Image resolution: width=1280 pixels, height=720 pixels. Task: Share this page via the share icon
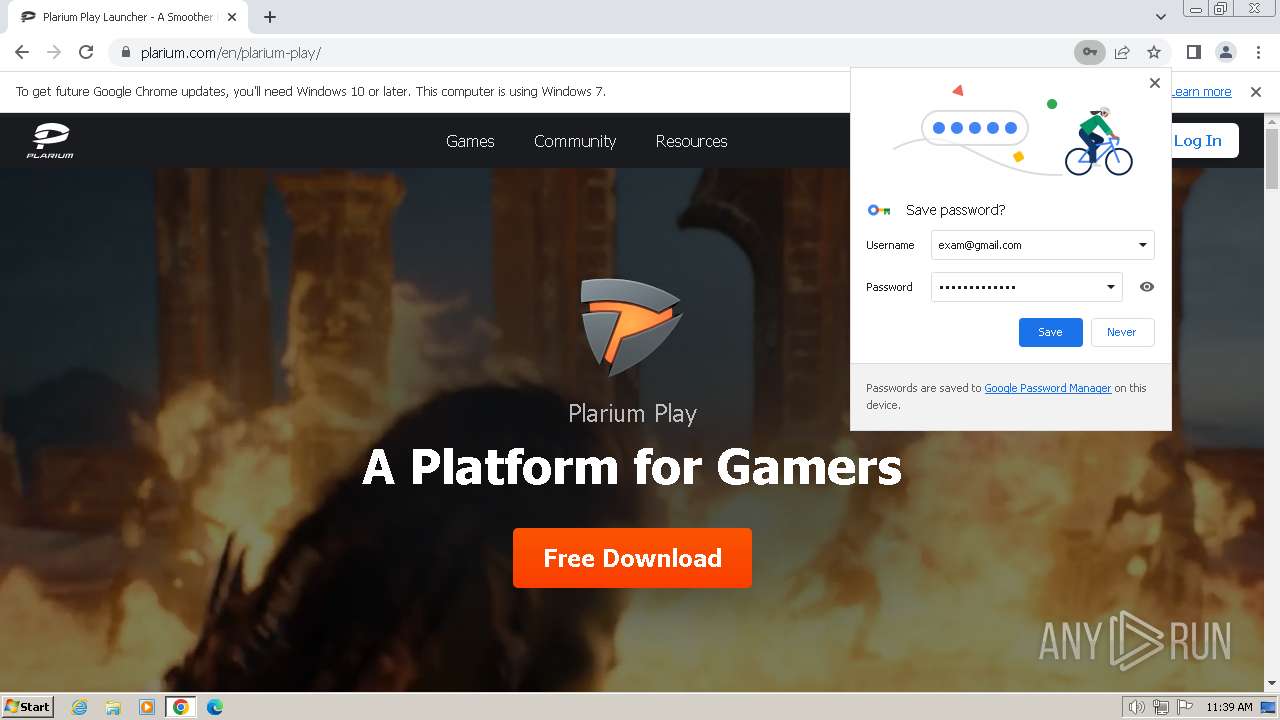[x=1122, y=52]
